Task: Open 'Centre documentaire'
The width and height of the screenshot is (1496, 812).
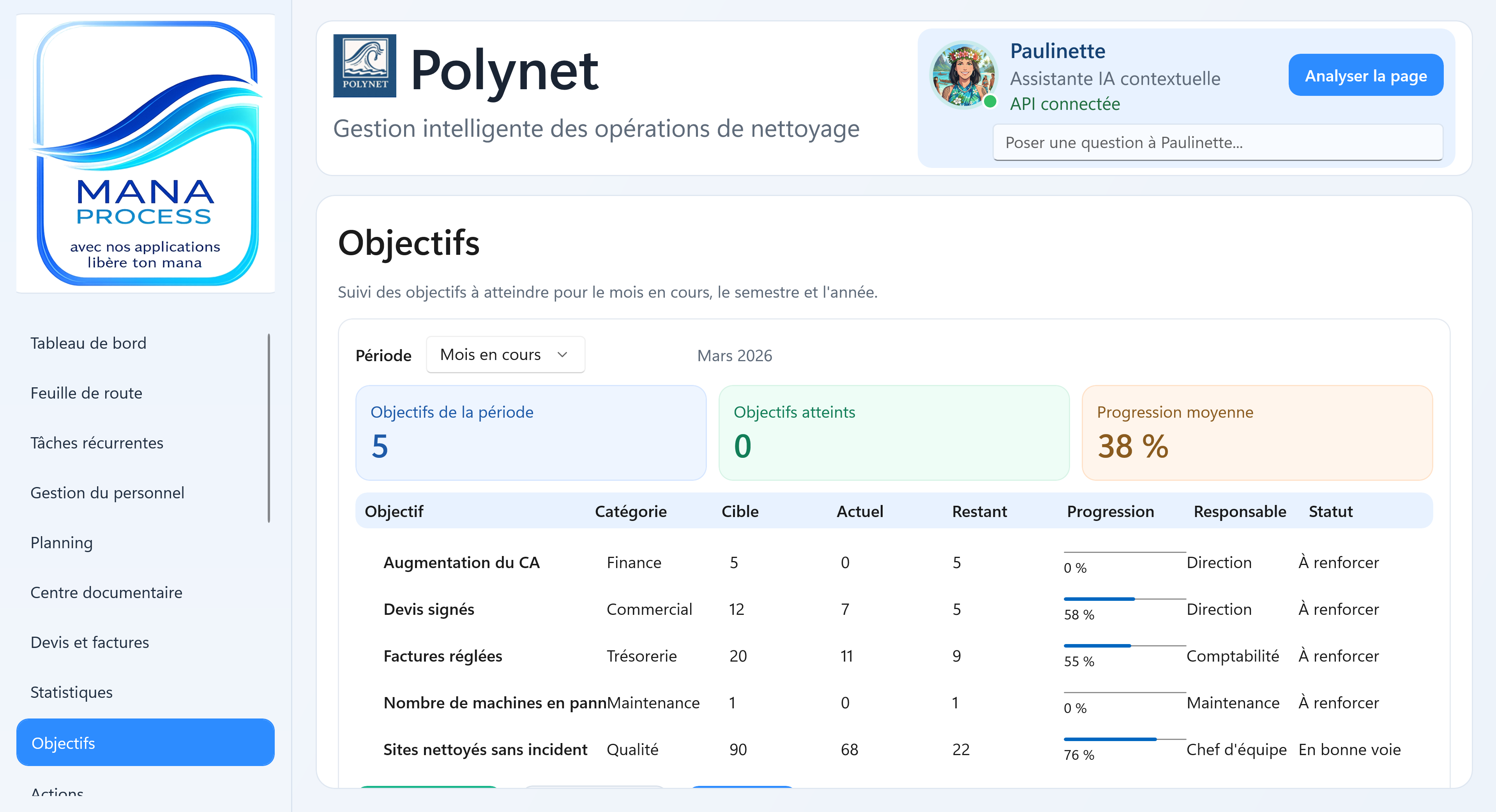Action: (106, 593)
